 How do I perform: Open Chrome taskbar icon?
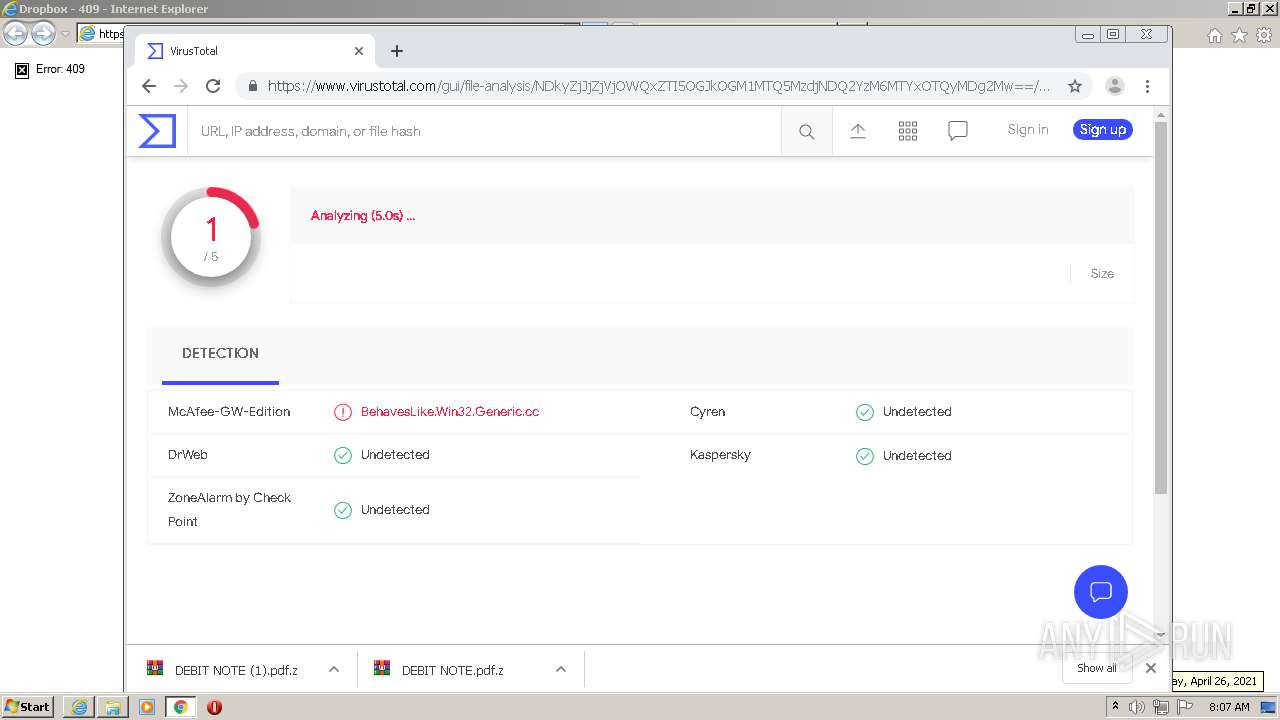point(180,707)
